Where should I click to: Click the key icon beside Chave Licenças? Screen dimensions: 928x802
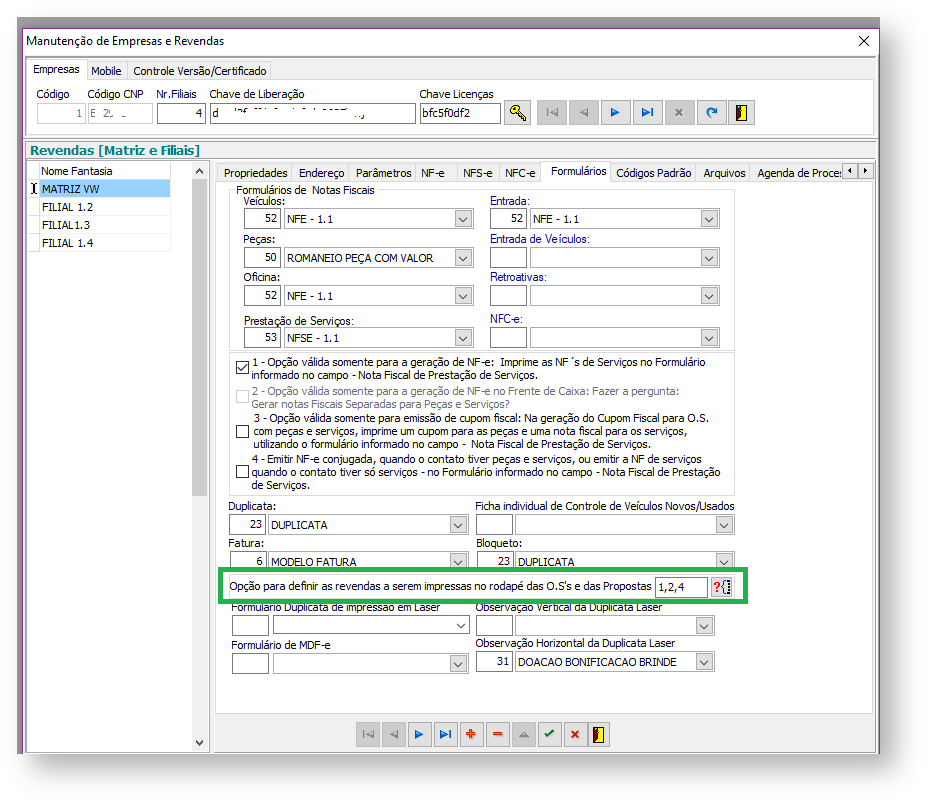point(517,113)
